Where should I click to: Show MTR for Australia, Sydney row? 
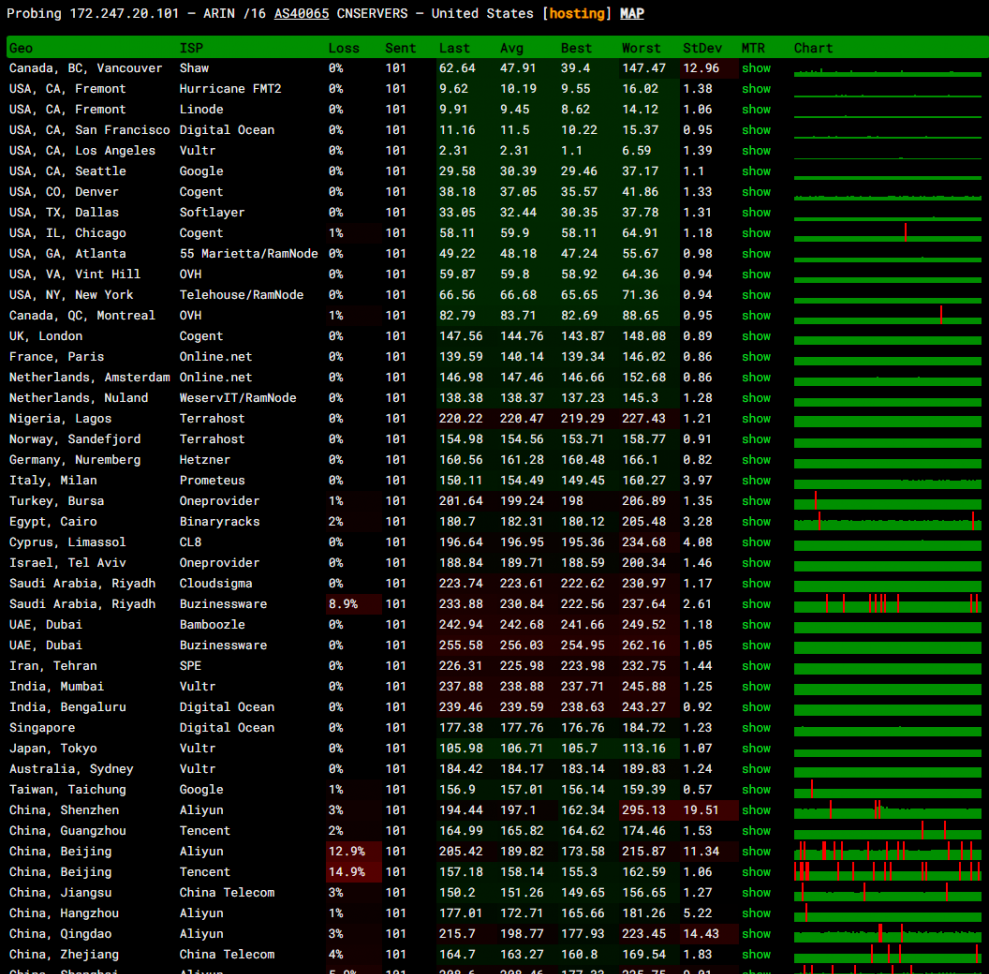756,769
